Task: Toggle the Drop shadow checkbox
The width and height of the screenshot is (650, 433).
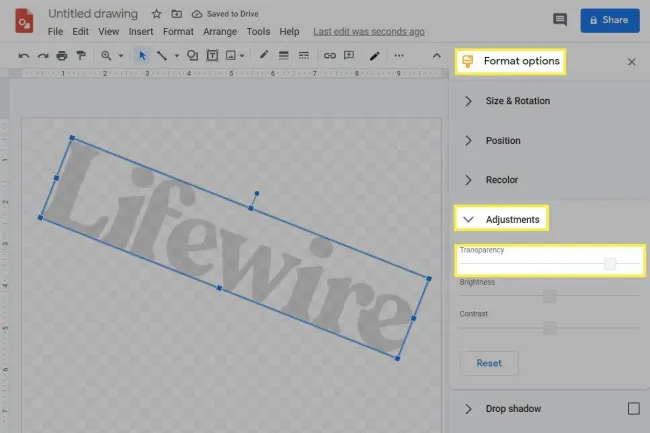Action: [x=632, y=408]
